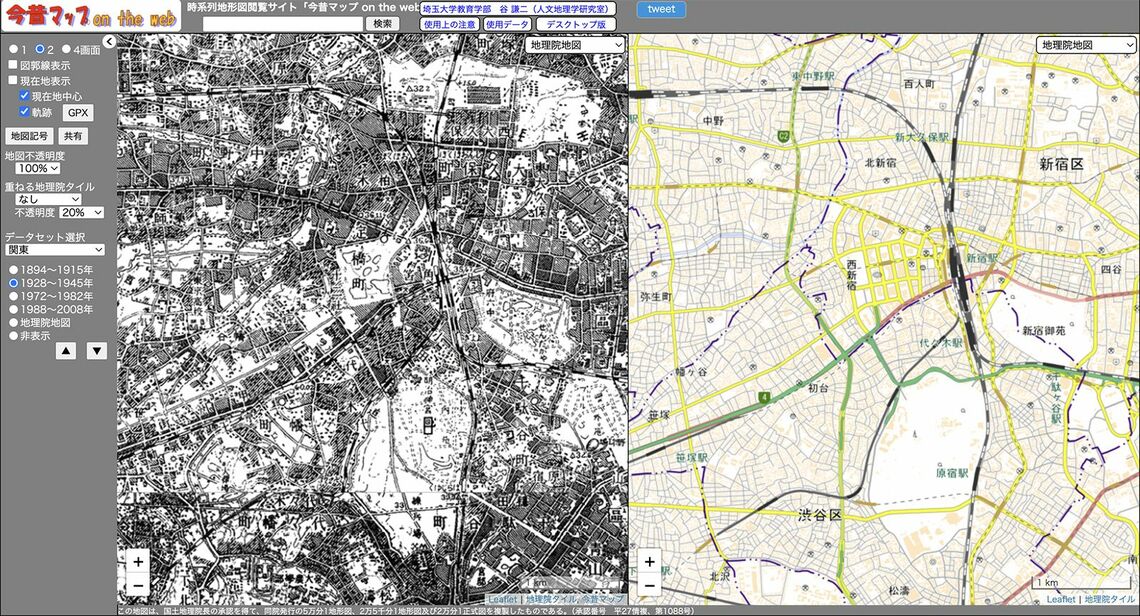Zoom in on the right modern map
This screenshot has width=1140, height=616.
(x=649, y=562)
